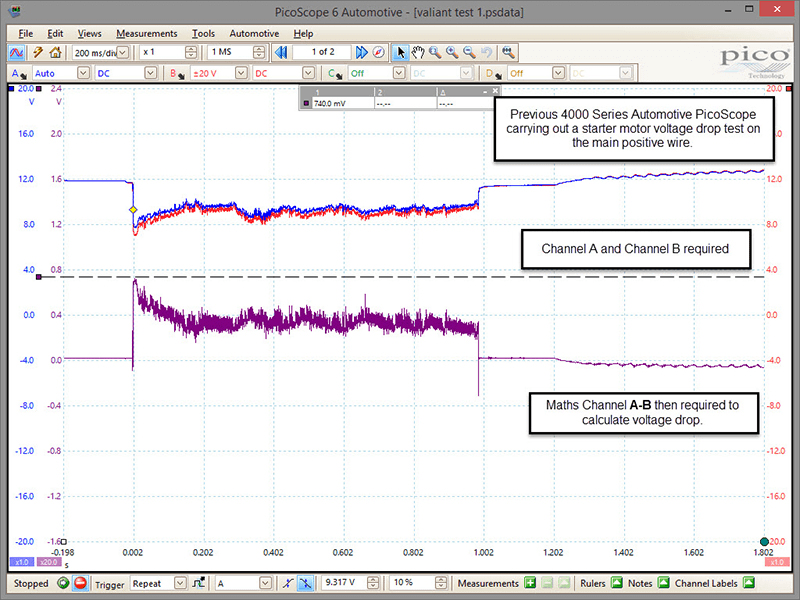Viewport: 800px width, 600px height.
Task: Open the Measurements menu
Action: click(146, 34)
